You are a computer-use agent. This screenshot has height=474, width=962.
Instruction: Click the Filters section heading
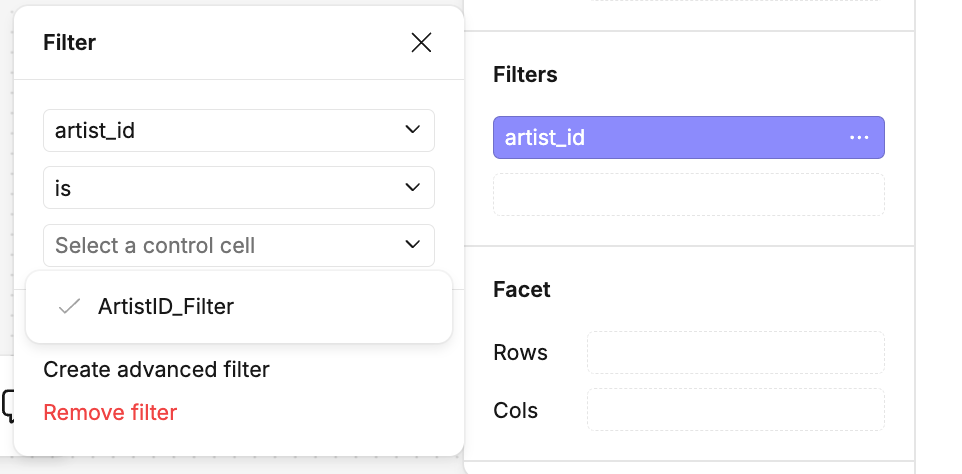point(525,75)
